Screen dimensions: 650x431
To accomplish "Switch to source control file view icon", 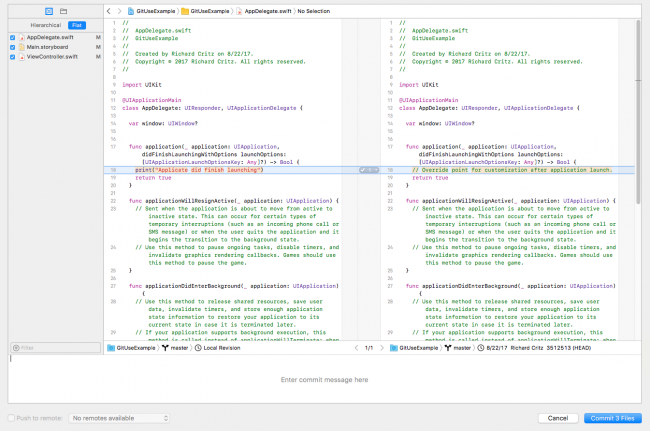I will coord(49,11).
